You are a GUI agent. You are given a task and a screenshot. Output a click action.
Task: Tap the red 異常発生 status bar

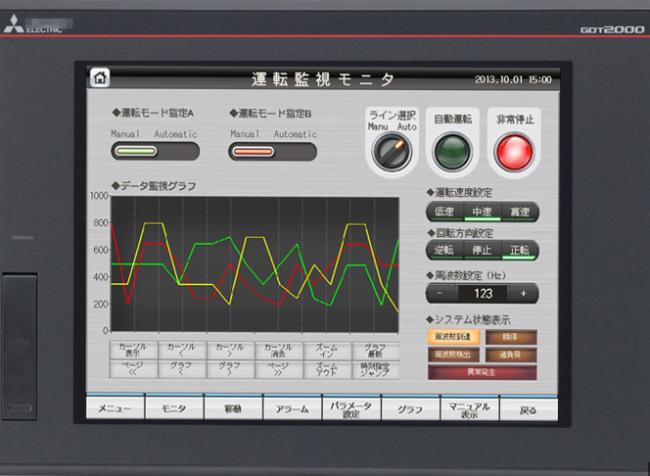(x=482, y=372)
